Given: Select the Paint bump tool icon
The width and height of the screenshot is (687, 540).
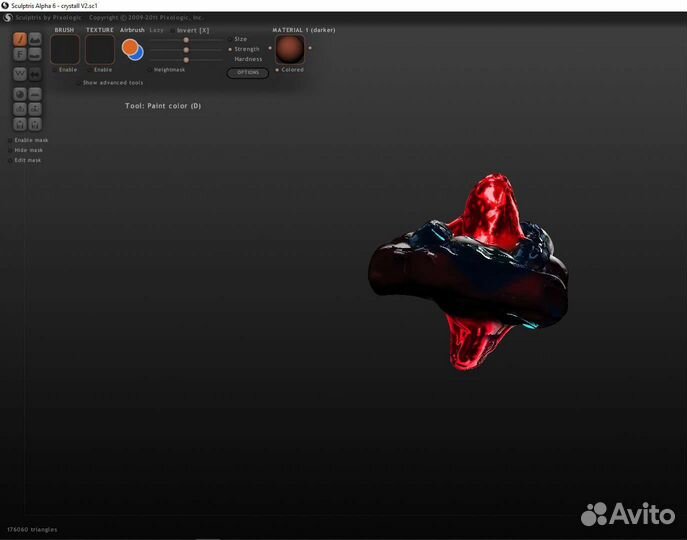Looking at the screenshot, I should [x=35, y=40].
